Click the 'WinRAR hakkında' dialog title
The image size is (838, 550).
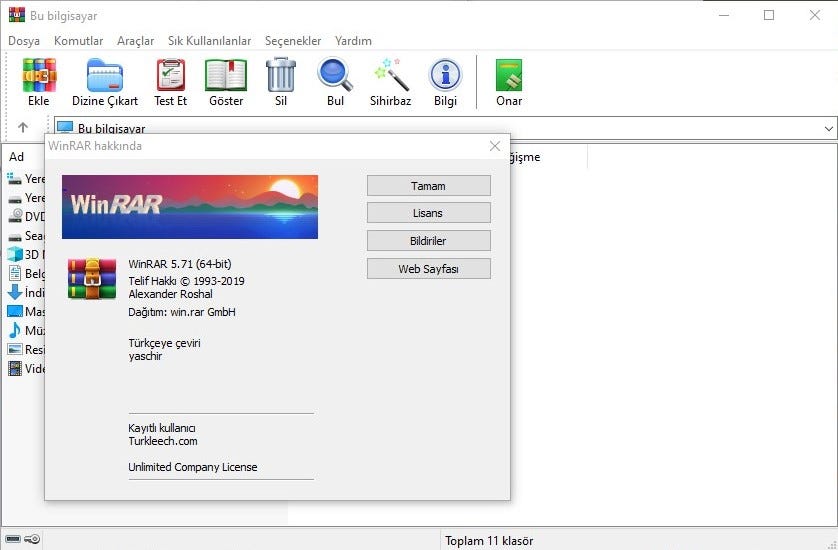(95, 146)
